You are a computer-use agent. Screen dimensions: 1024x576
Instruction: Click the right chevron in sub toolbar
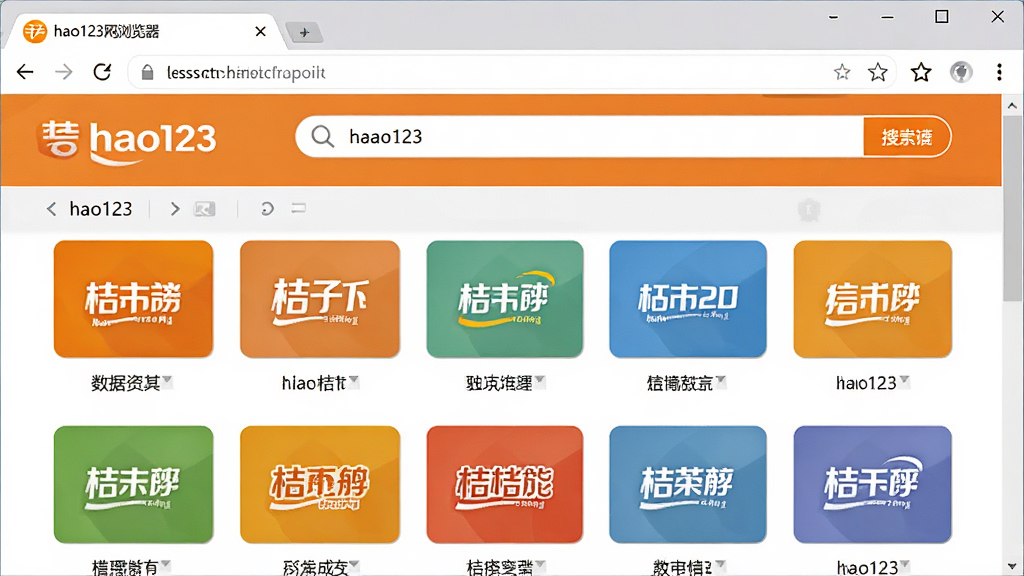[174, 208]
